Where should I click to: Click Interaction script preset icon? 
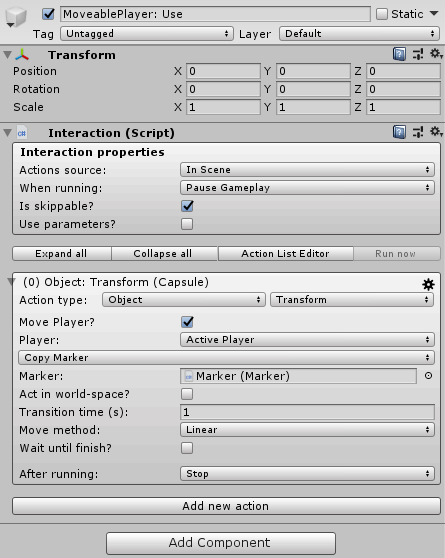pyautogui.click(x=418, y=132)
